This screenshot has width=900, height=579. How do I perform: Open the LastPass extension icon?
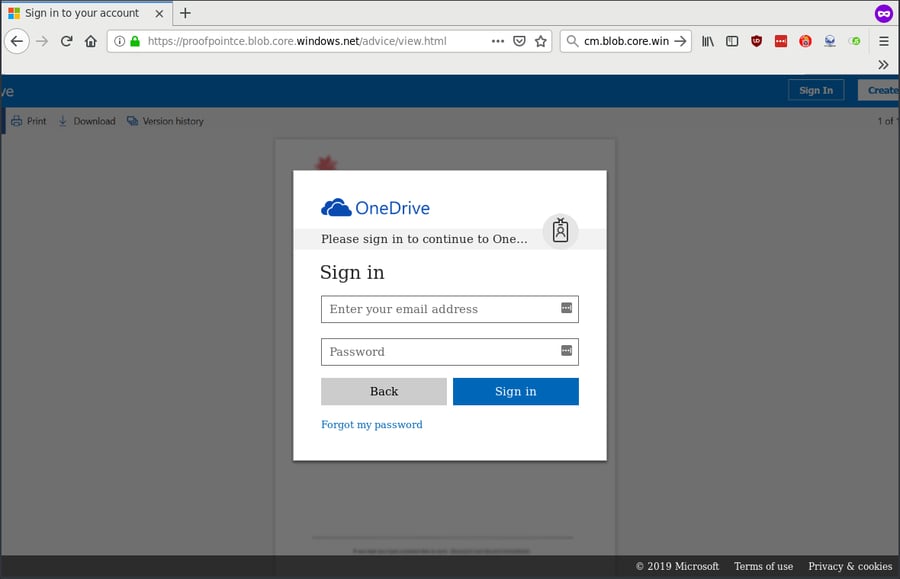pyautogui.click(x=781, y=41)
